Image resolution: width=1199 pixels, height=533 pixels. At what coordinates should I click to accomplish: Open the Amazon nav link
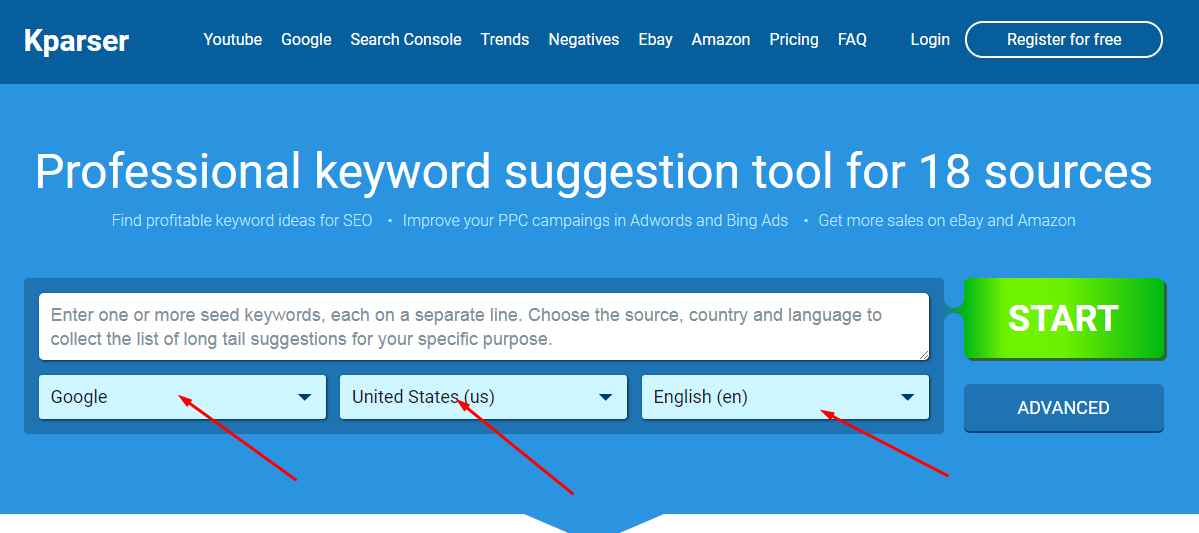click(x=720, y=40)
